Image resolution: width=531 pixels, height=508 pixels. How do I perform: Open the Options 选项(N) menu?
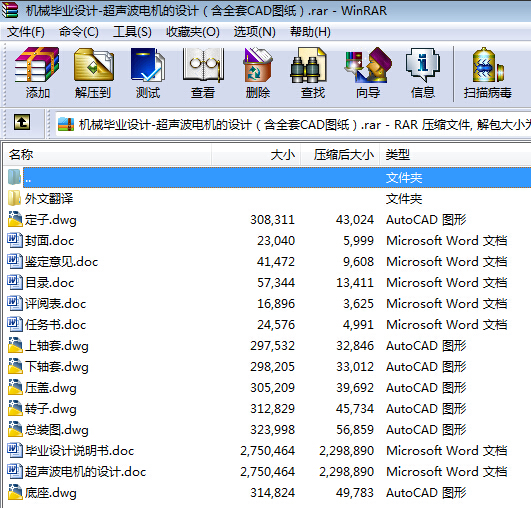tap(254, 32)
